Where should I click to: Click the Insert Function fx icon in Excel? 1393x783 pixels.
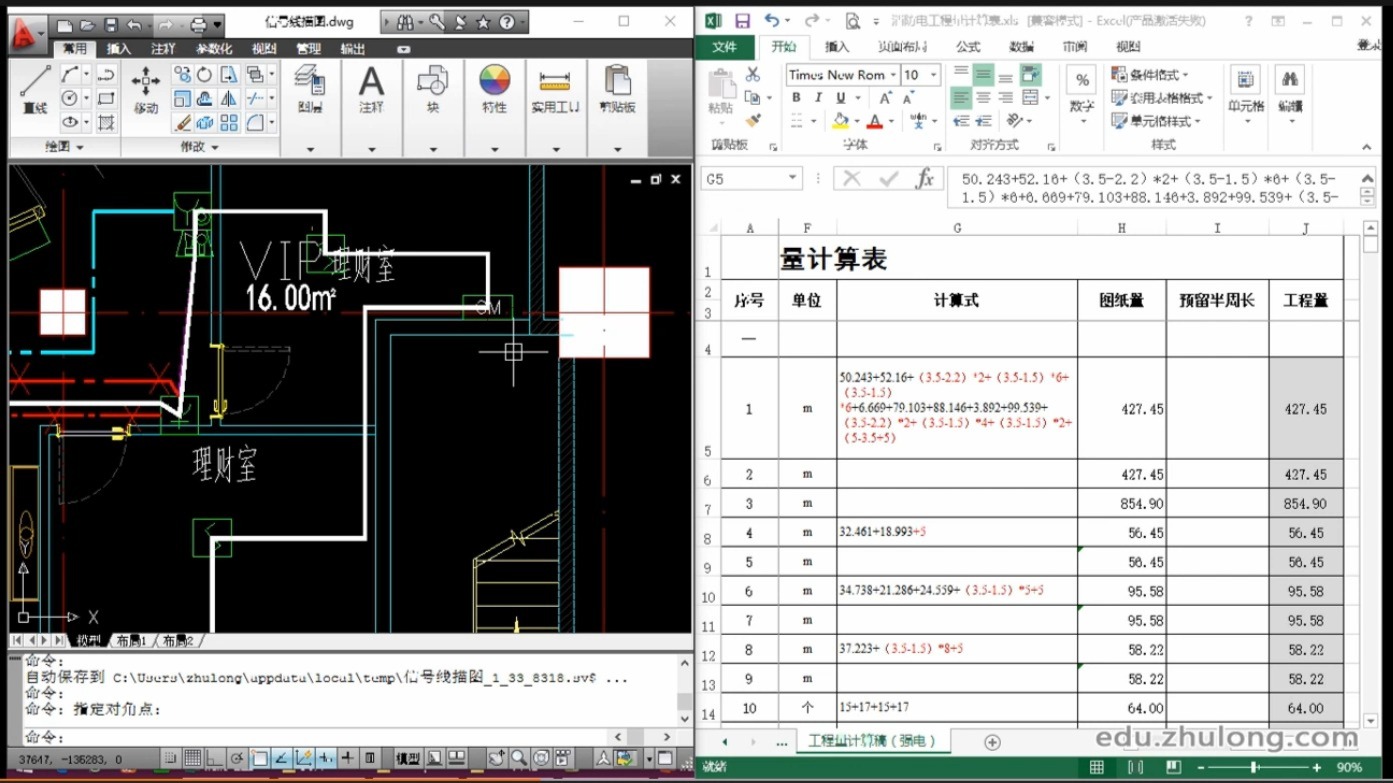925,179
